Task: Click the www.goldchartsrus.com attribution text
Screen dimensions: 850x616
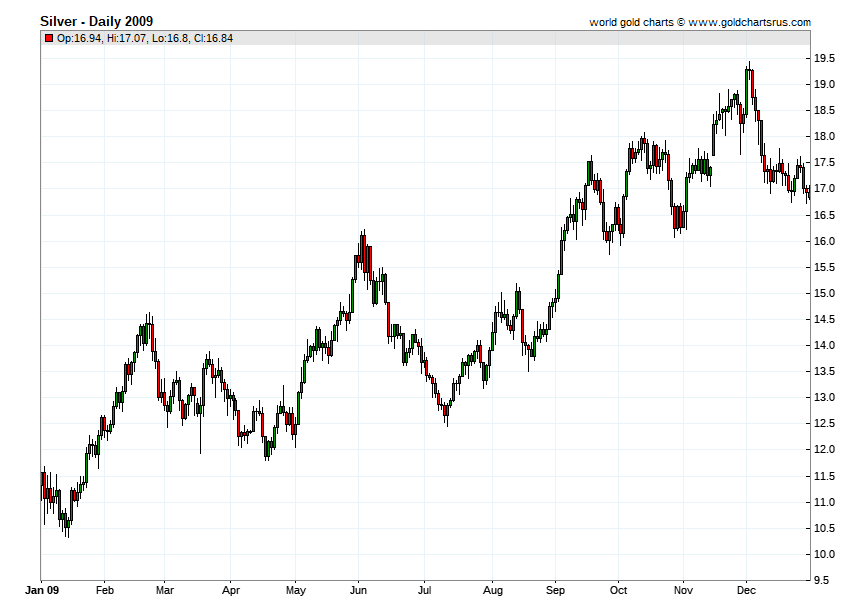Action: pos(750,22)
